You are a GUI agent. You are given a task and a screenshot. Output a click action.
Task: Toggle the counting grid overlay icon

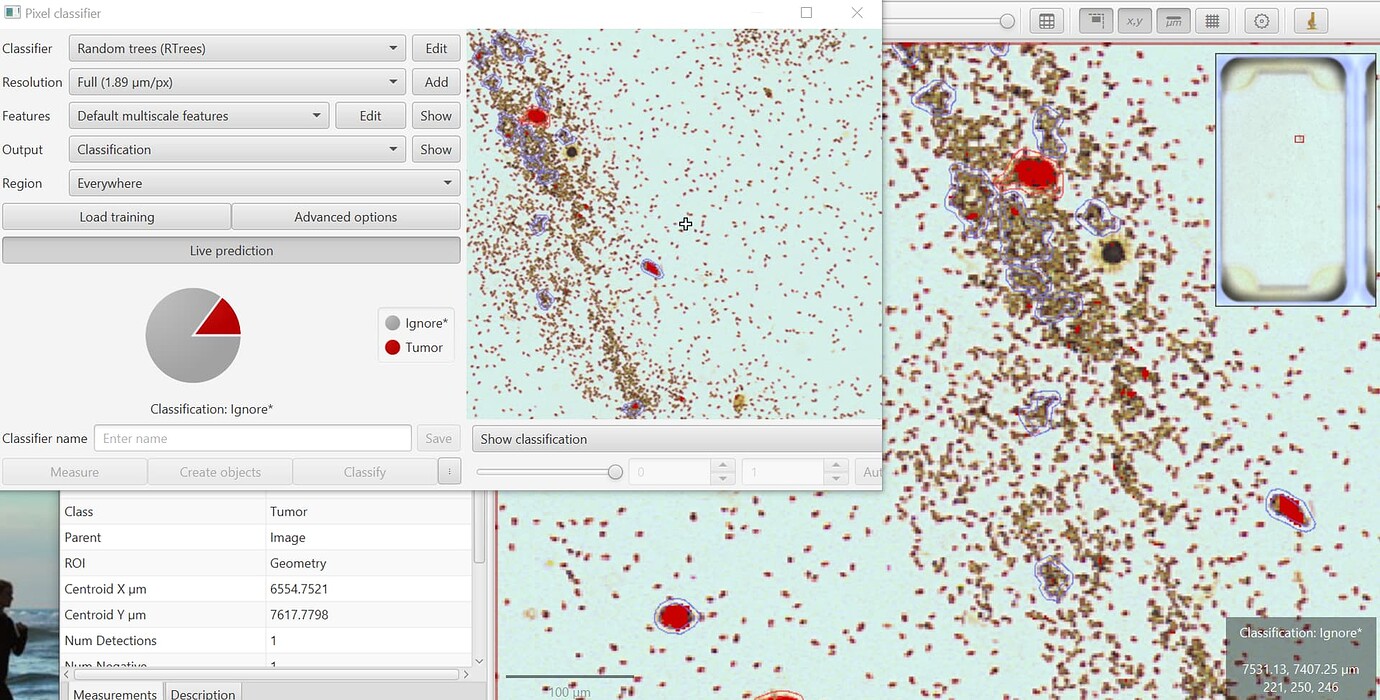tap(1212, 20)
